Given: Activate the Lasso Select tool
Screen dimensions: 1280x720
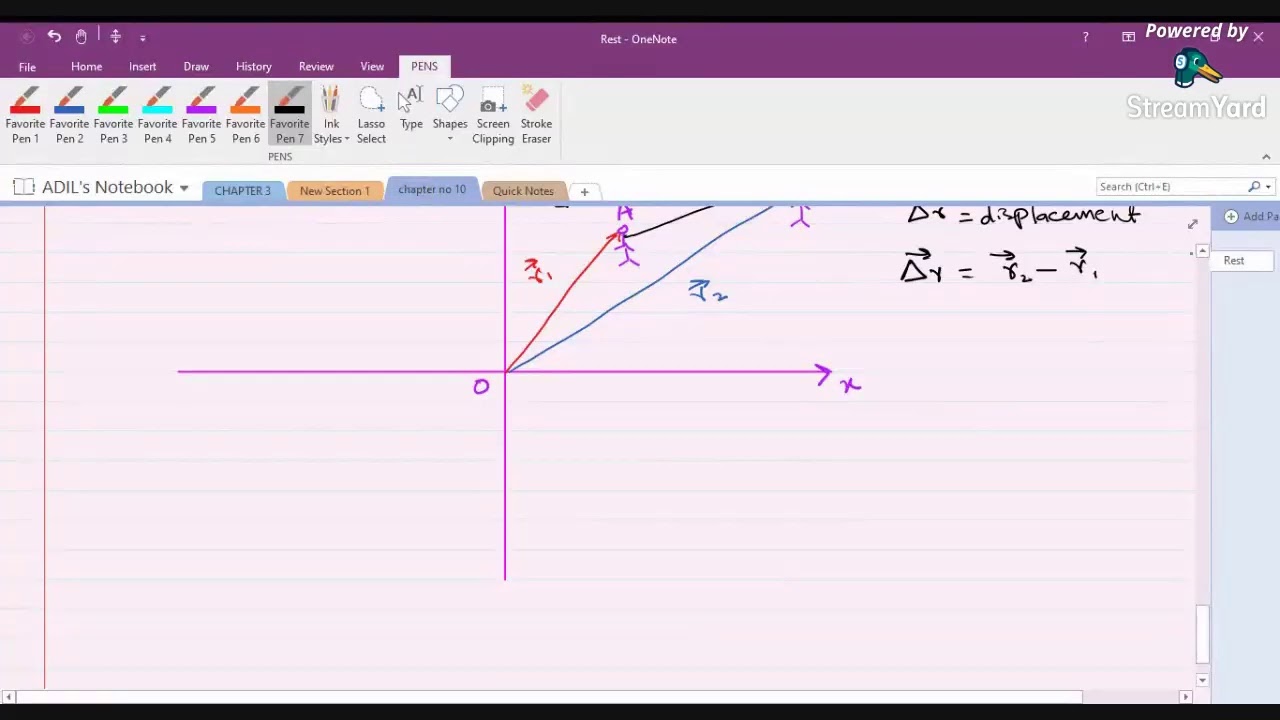Looking at the screenshot, I should [371, 116].
